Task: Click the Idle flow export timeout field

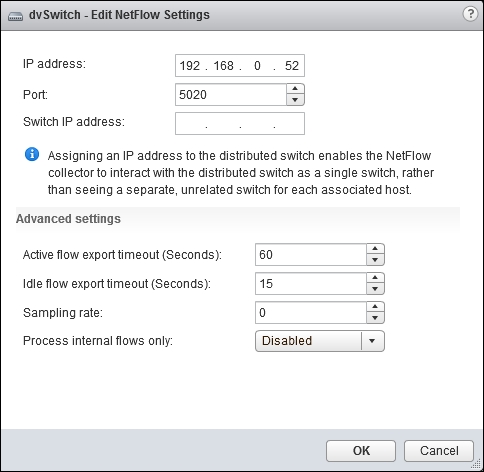Action: point(311,284)
